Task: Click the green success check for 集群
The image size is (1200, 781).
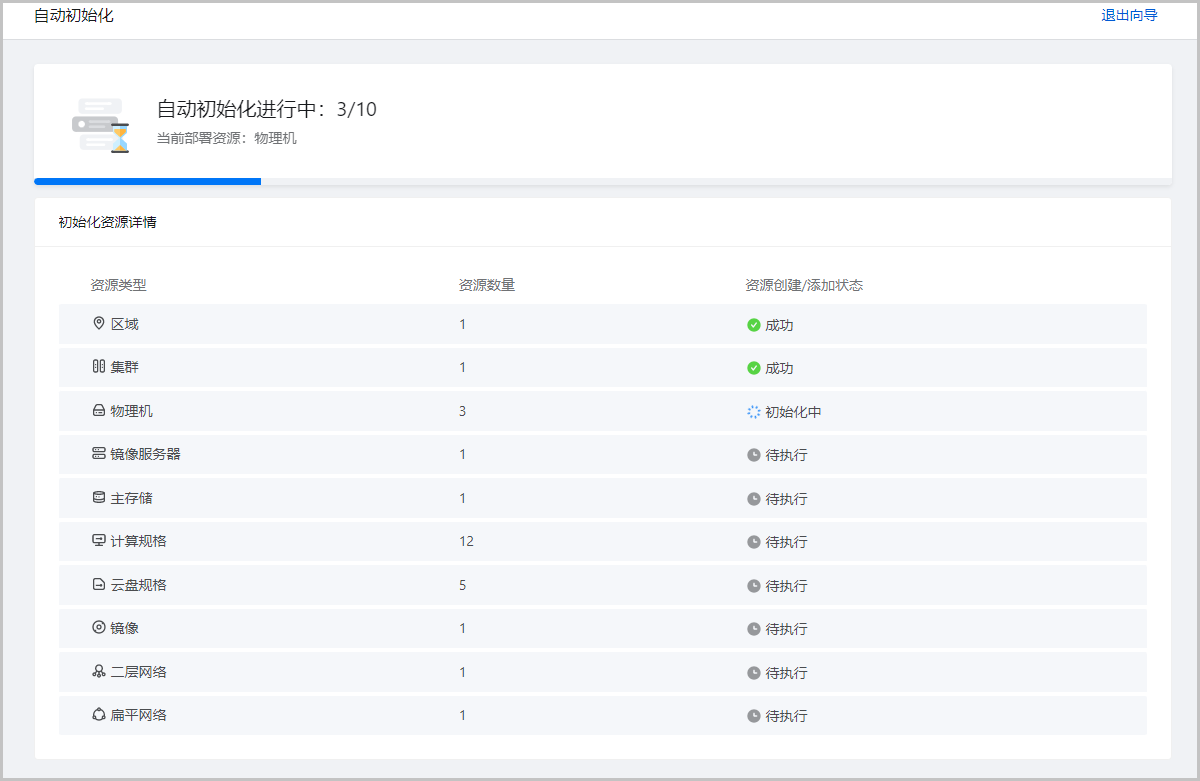Action: [x=754, y=368]
